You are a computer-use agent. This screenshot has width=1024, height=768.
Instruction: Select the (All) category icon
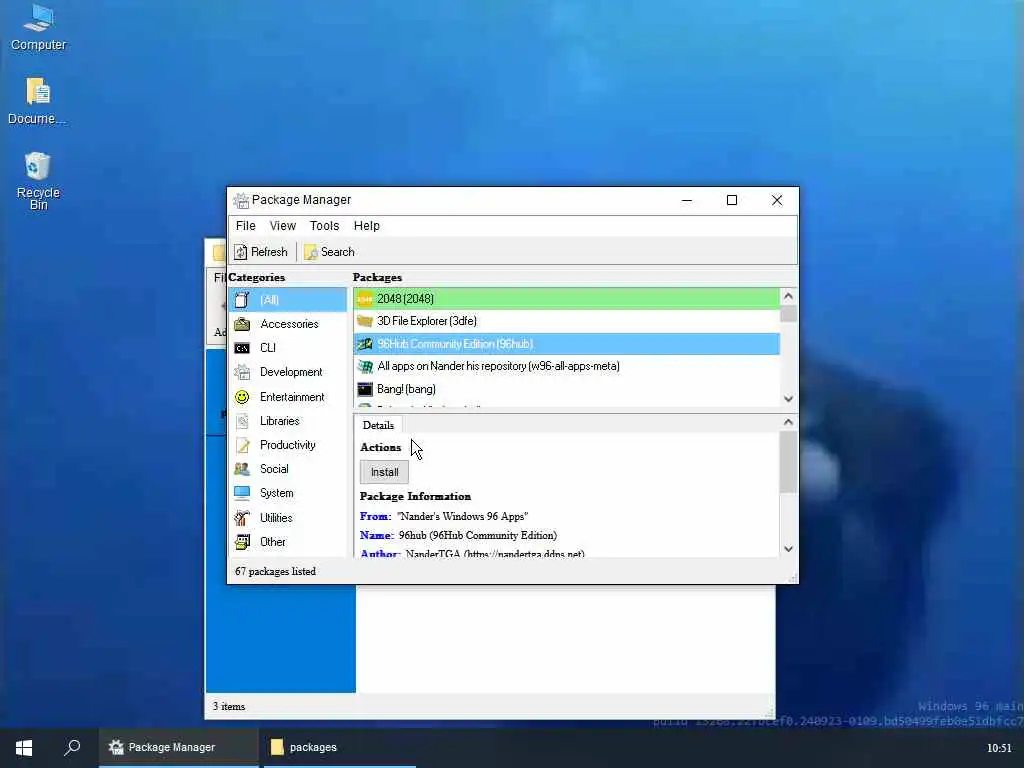(x=242, y=300)
